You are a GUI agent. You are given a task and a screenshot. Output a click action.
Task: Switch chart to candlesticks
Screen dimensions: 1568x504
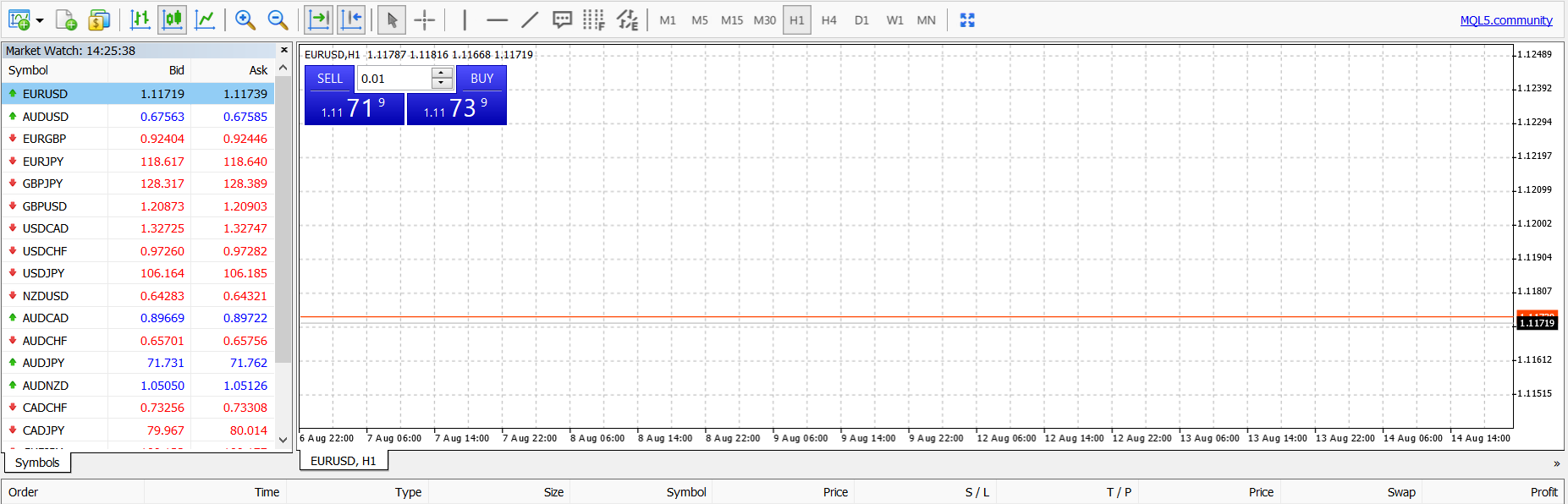tap(173, 19)
